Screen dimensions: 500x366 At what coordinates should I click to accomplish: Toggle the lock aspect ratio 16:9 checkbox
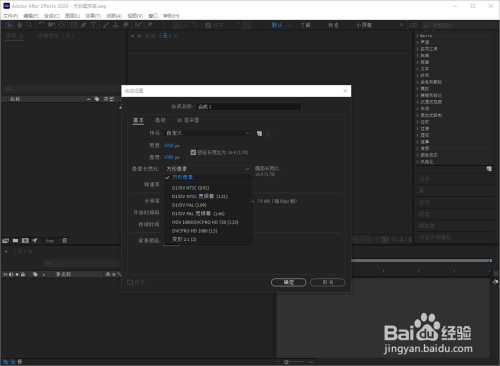pos(193,152)
